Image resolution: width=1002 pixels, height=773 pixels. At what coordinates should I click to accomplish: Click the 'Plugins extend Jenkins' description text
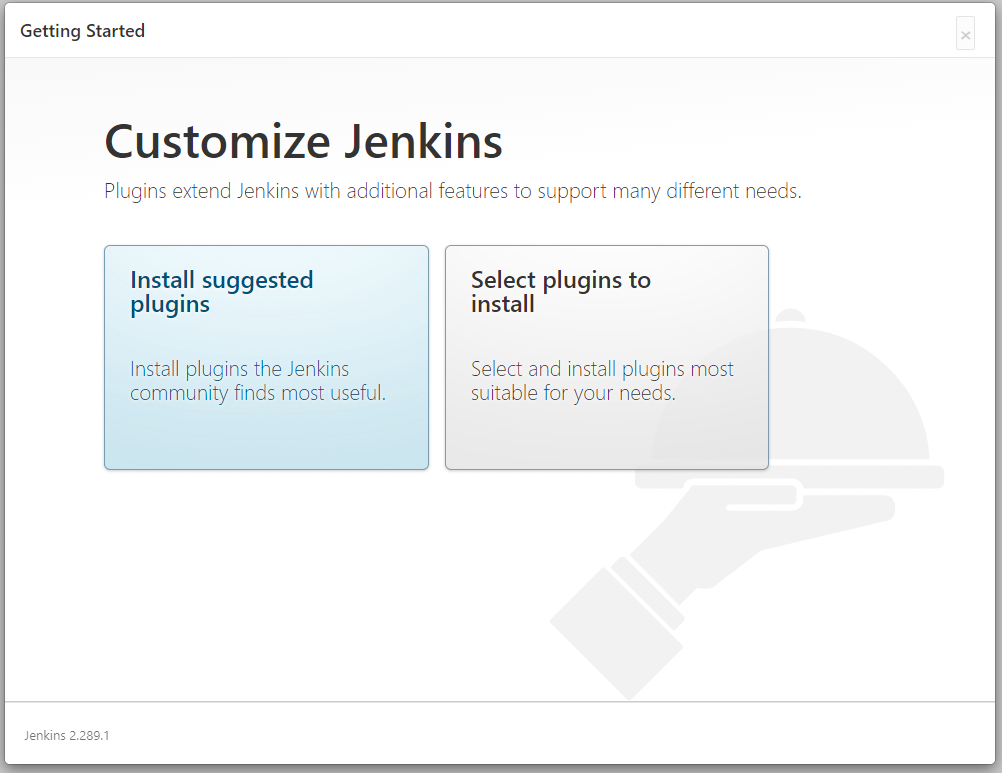[x=452, y=191]
